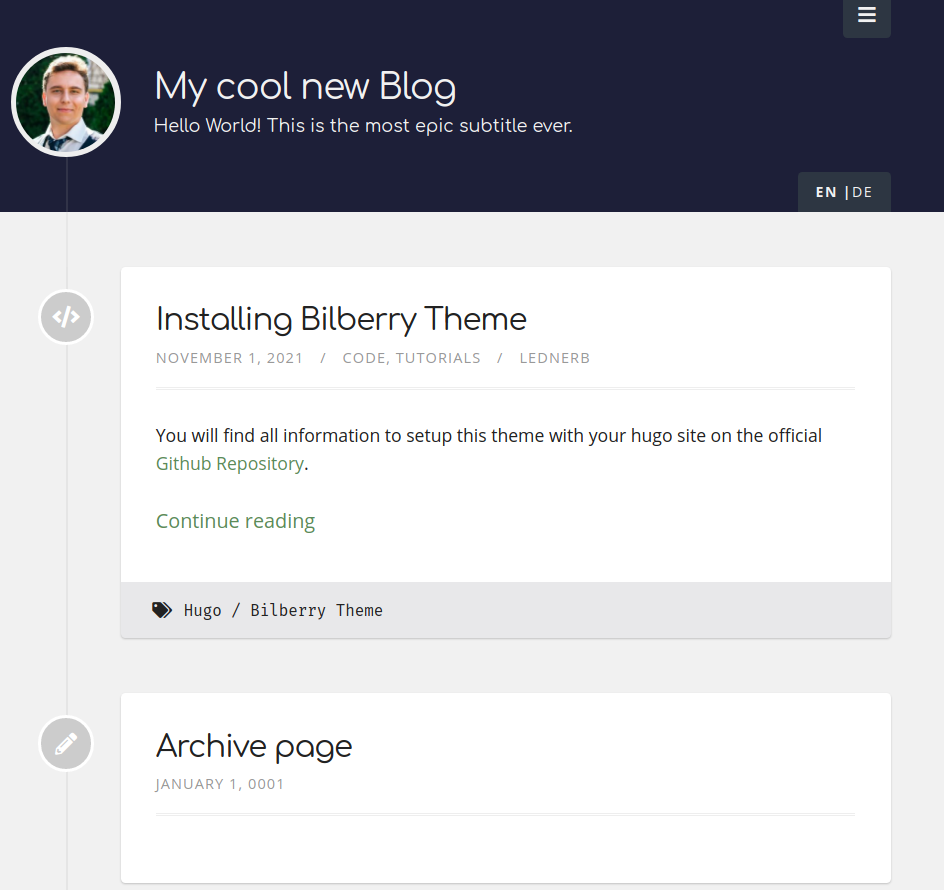Click the NOVEMBER 1, 2021 date

(229, 358)
